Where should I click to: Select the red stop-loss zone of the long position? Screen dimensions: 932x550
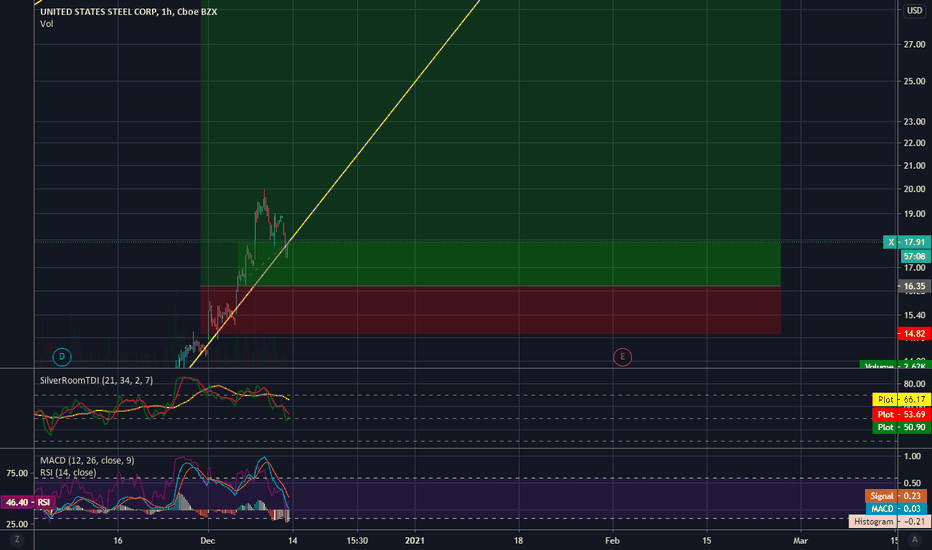click(x=490, y=310)
